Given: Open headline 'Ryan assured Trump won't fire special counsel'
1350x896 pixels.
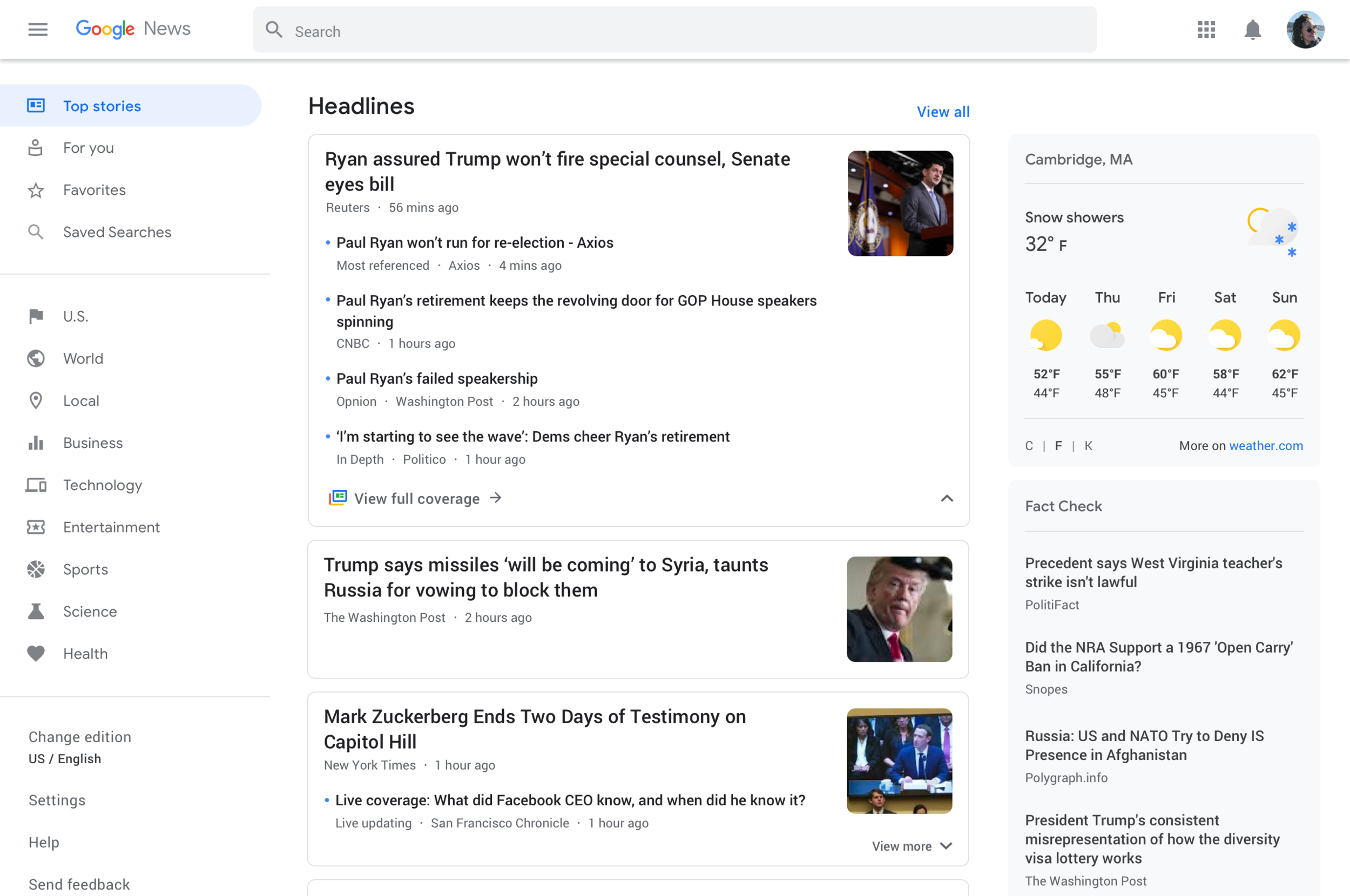Looking at the screenshot, I should click(x=557, y=172).
